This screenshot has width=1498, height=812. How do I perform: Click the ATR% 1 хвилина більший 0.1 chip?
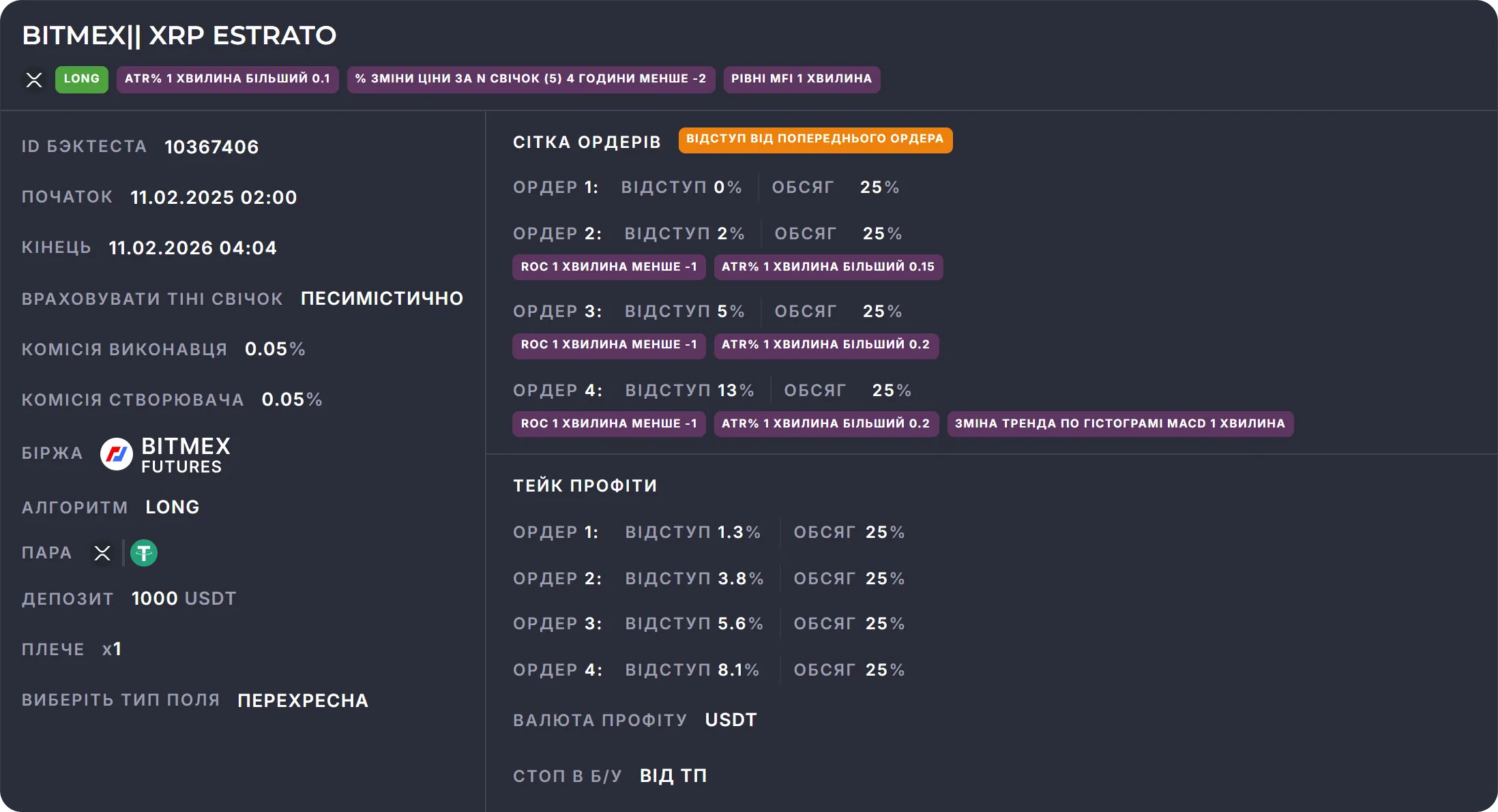tap(227, 79)
